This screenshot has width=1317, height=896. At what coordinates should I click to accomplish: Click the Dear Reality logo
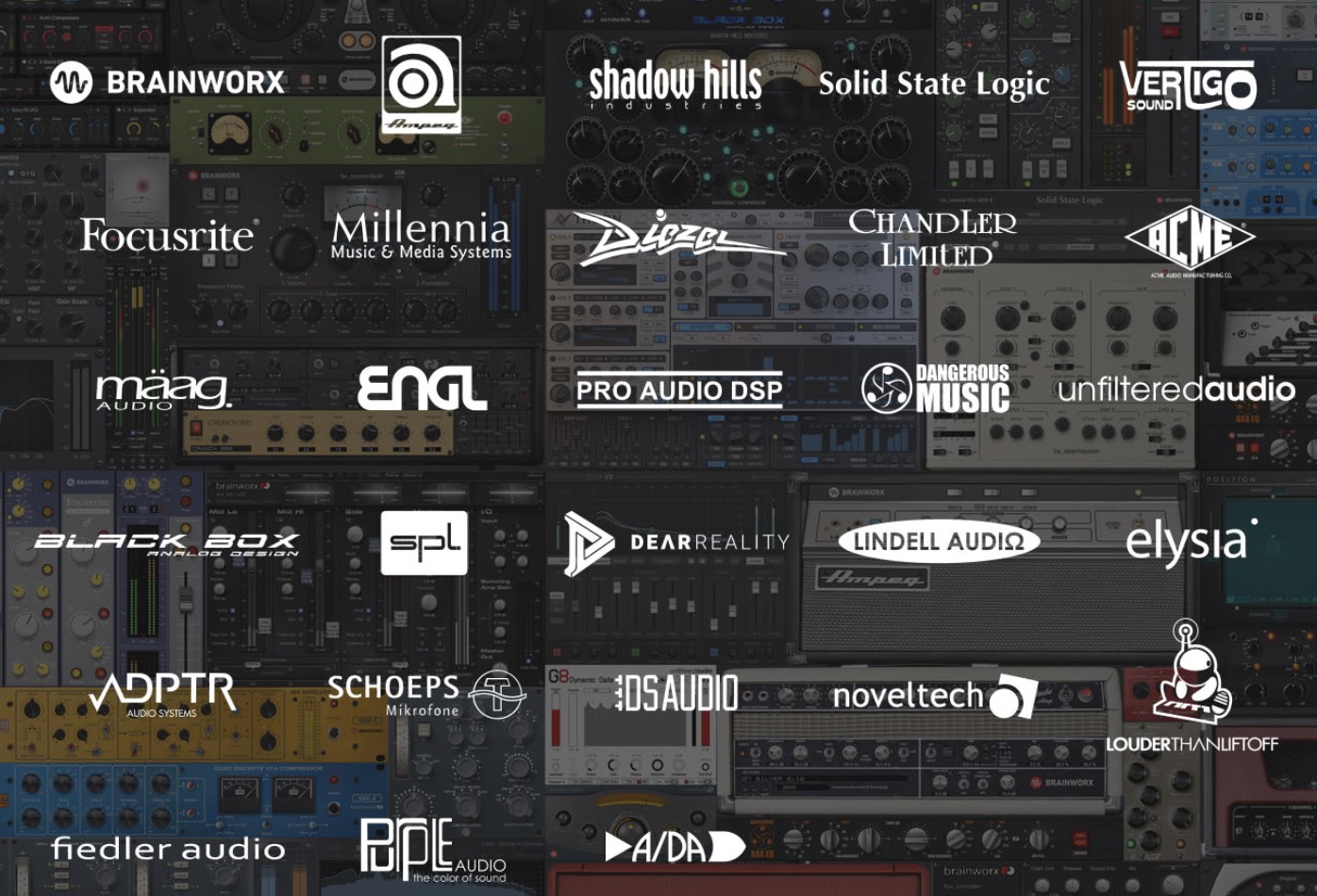(676, 543)
